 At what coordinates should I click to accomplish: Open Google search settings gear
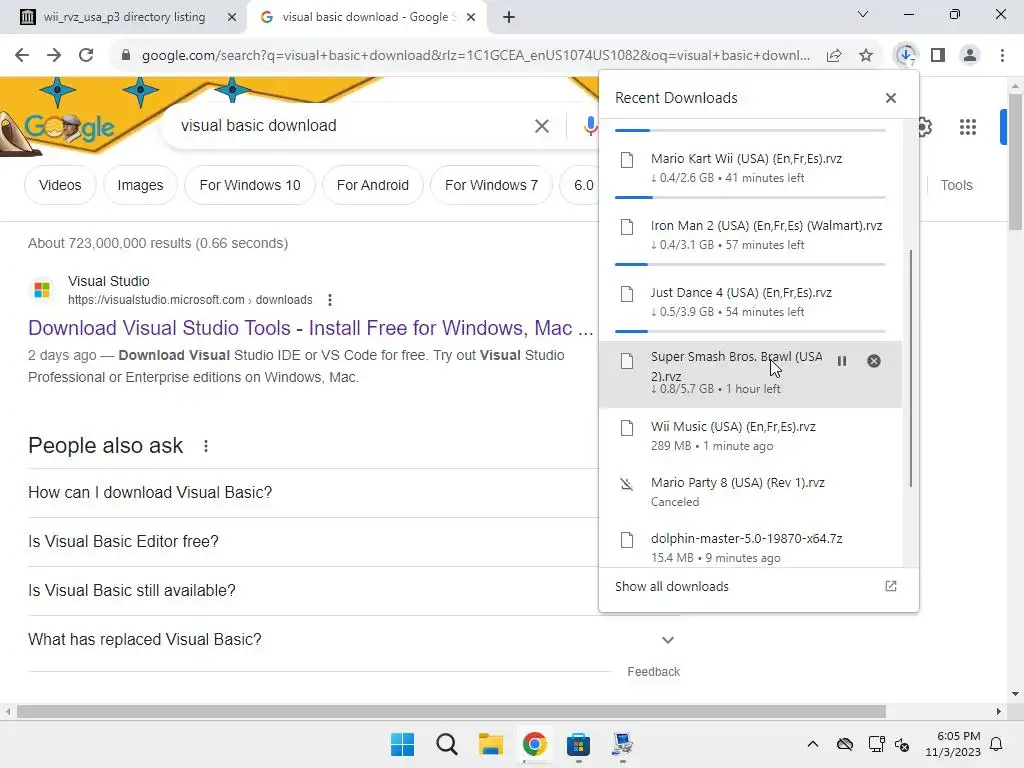(925, 127)
